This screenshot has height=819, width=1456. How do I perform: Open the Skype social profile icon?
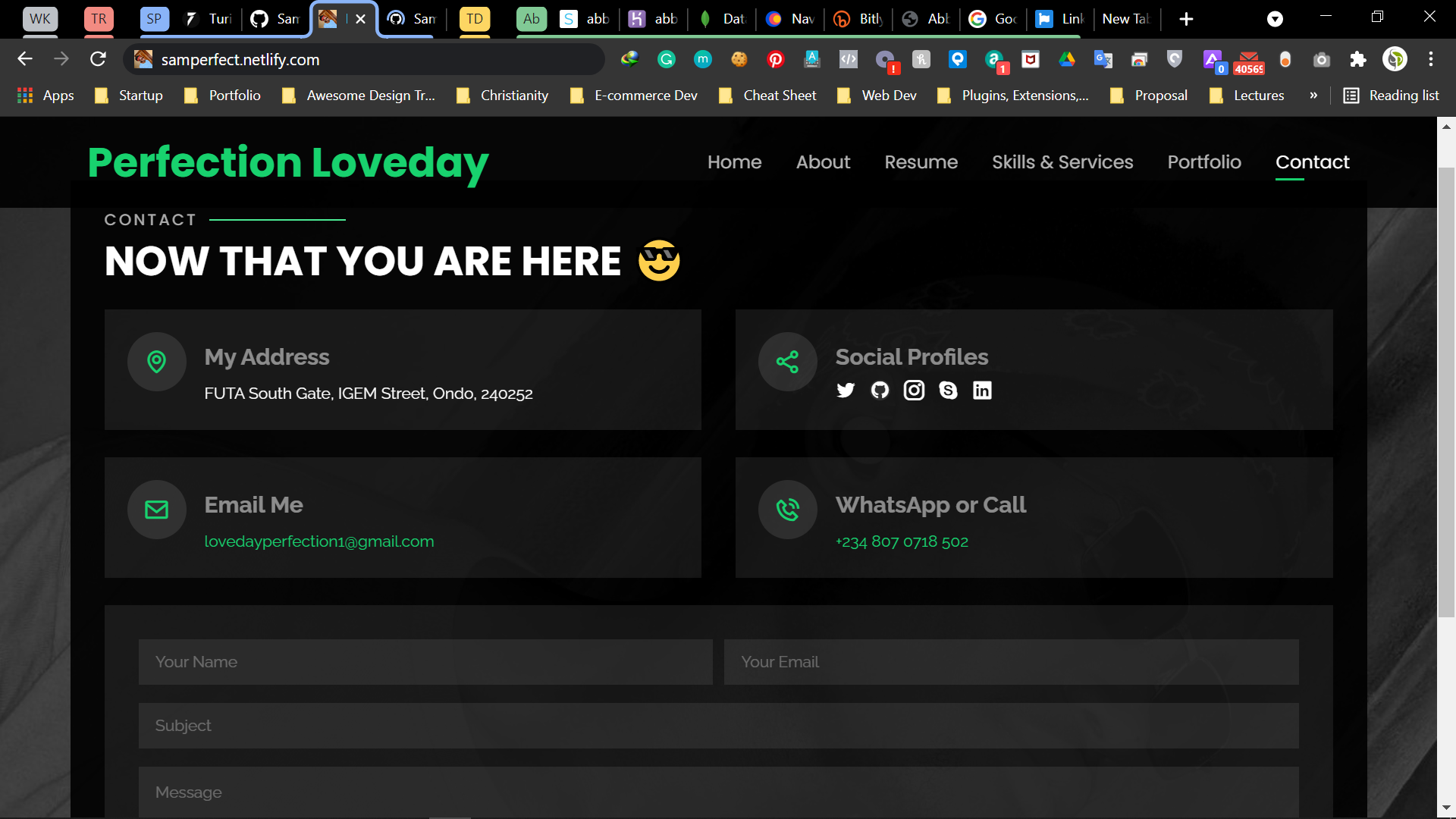pos(948,390)
